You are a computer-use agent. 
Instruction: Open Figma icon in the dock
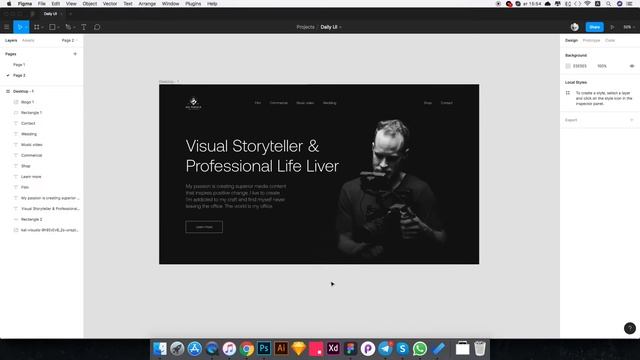coord(350,349)
